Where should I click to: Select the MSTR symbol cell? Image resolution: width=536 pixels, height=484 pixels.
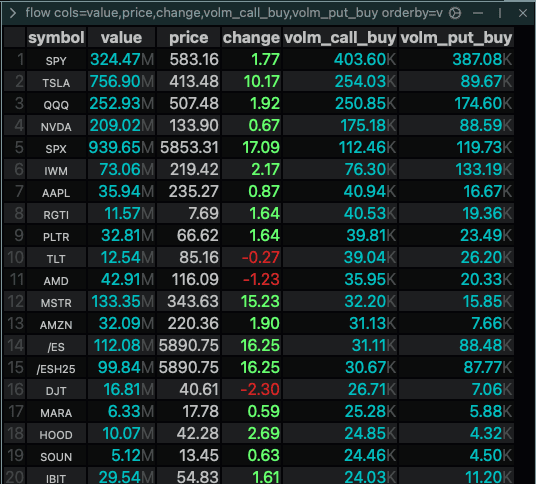[56, 301]
